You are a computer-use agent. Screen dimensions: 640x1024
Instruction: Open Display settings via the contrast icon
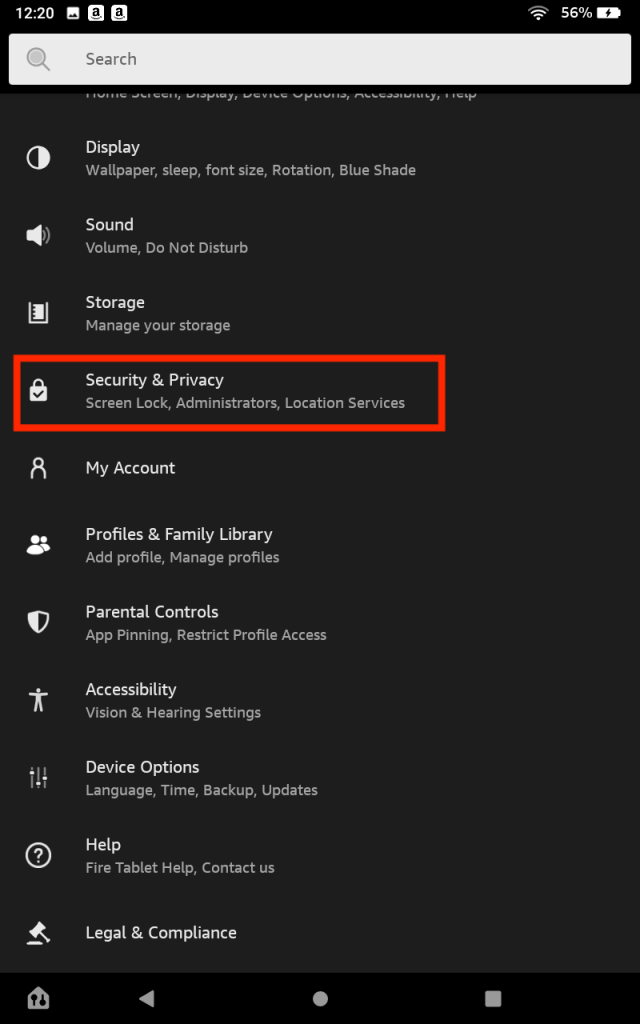point(38,158)
